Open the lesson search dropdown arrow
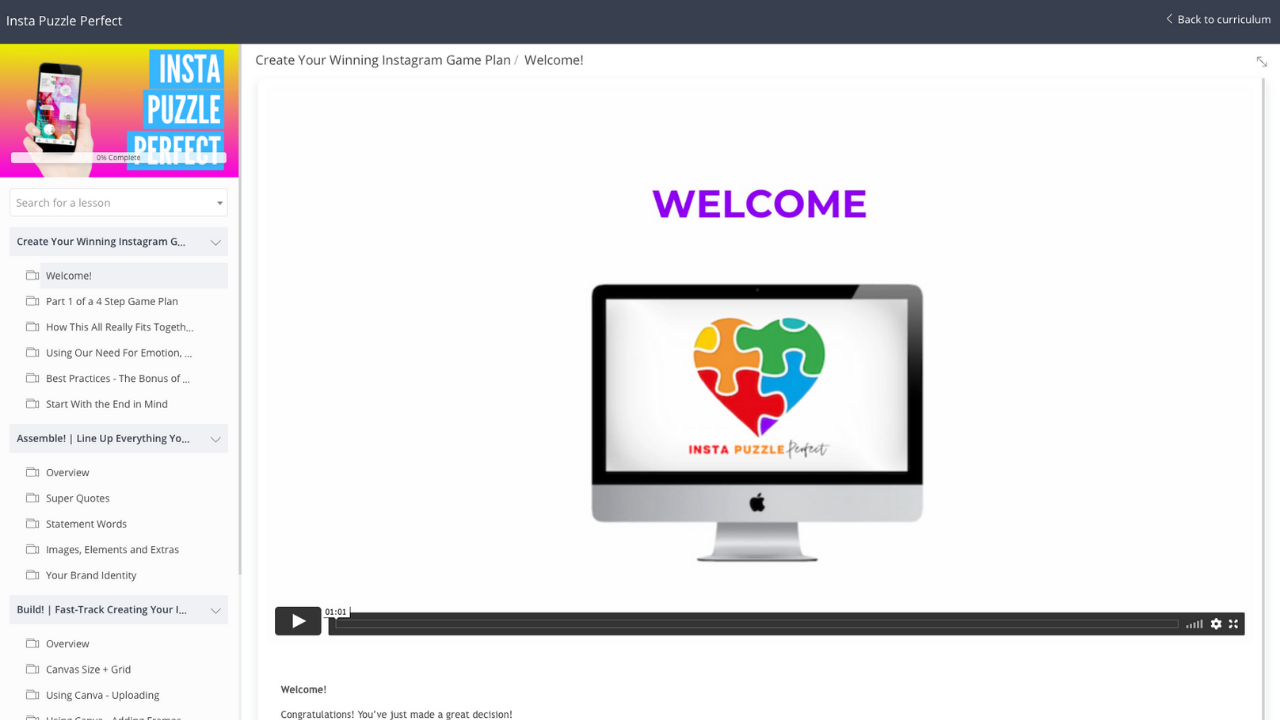This screenshot has height=720, width=1280. pyautogui.click(x=220, y=203)
